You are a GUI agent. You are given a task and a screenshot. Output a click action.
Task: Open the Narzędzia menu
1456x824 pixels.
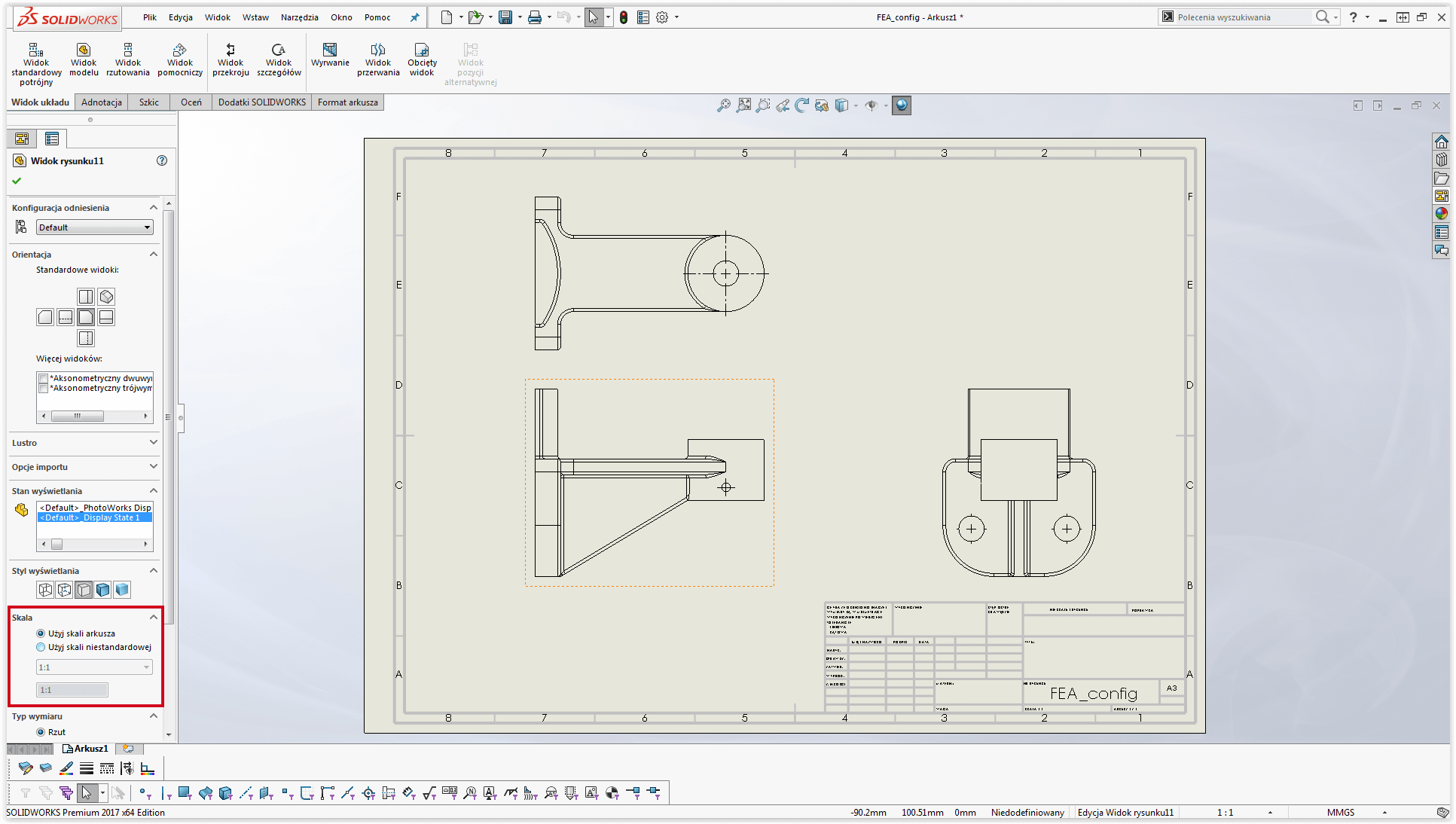[300, 17]
